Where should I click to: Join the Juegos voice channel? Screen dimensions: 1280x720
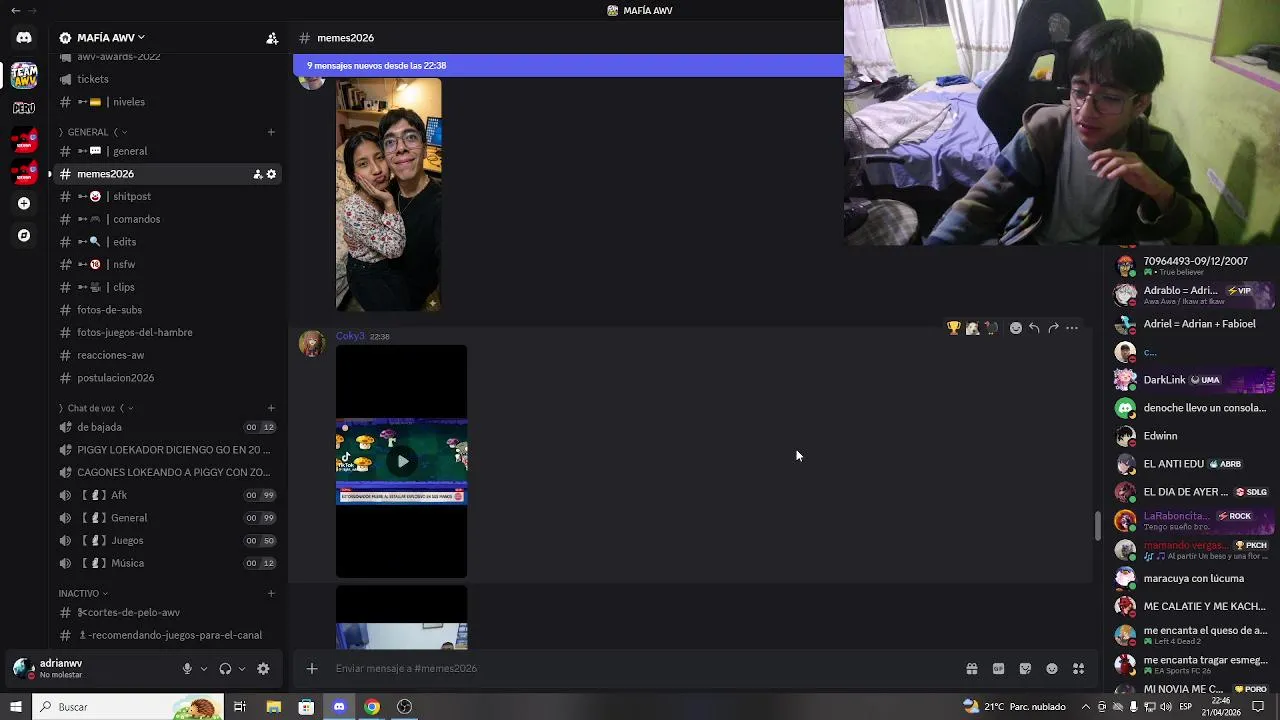[167, 540]
